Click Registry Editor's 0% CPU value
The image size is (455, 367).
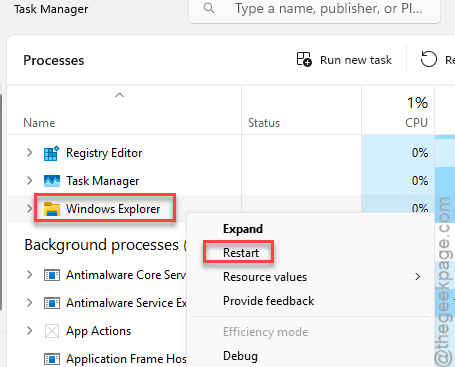point(420,153)
